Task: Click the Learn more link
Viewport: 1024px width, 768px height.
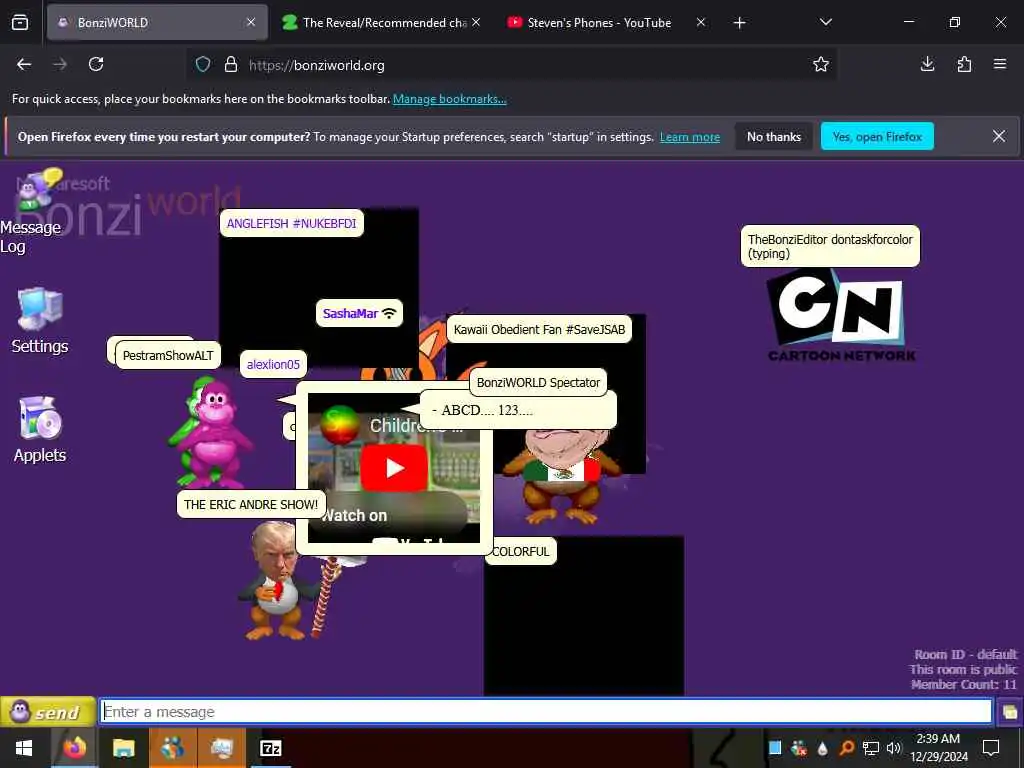Action: click(x=690, y=136)
